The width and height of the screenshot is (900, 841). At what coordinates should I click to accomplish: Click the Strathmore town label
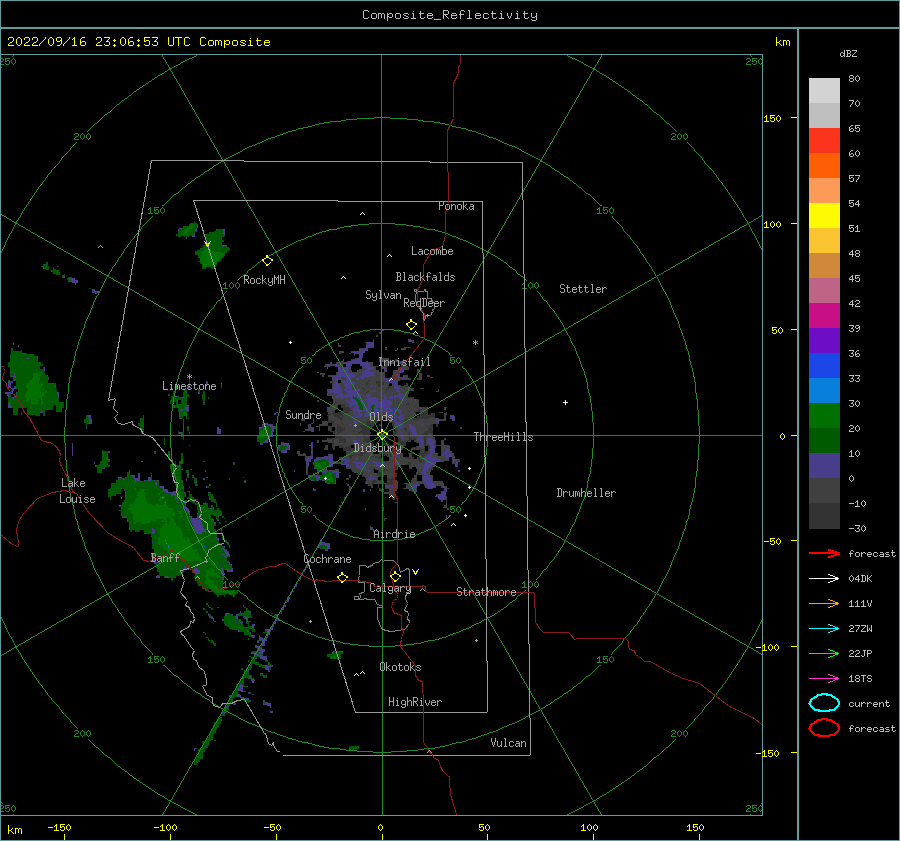(486, 592)
